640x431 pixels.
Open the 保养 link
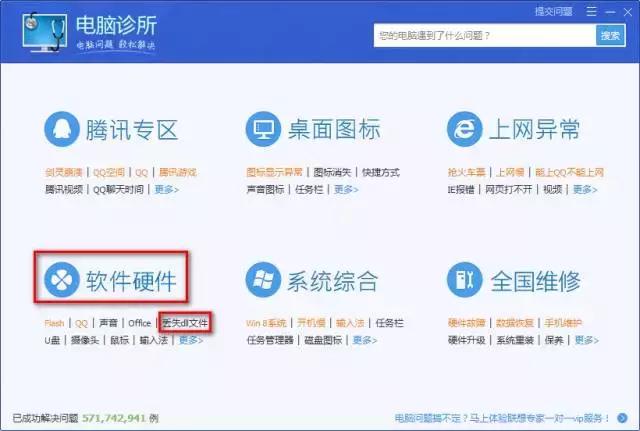click(x=554, y=340)
